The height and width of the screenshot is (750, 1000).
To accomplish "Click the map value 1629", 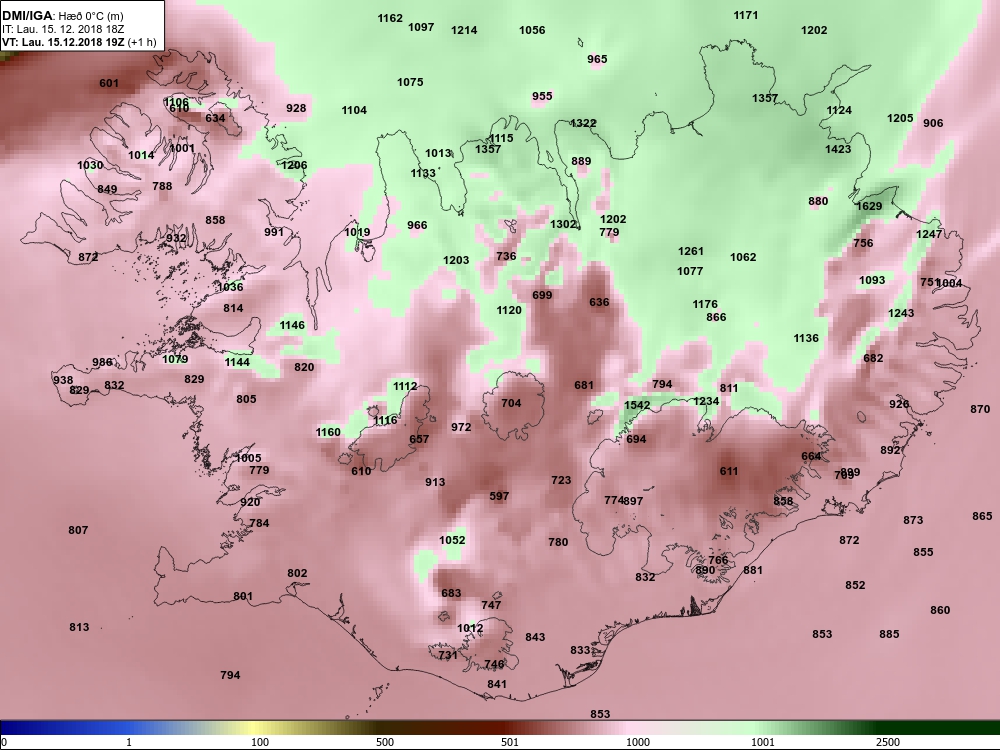I will (x=869, y=206).
